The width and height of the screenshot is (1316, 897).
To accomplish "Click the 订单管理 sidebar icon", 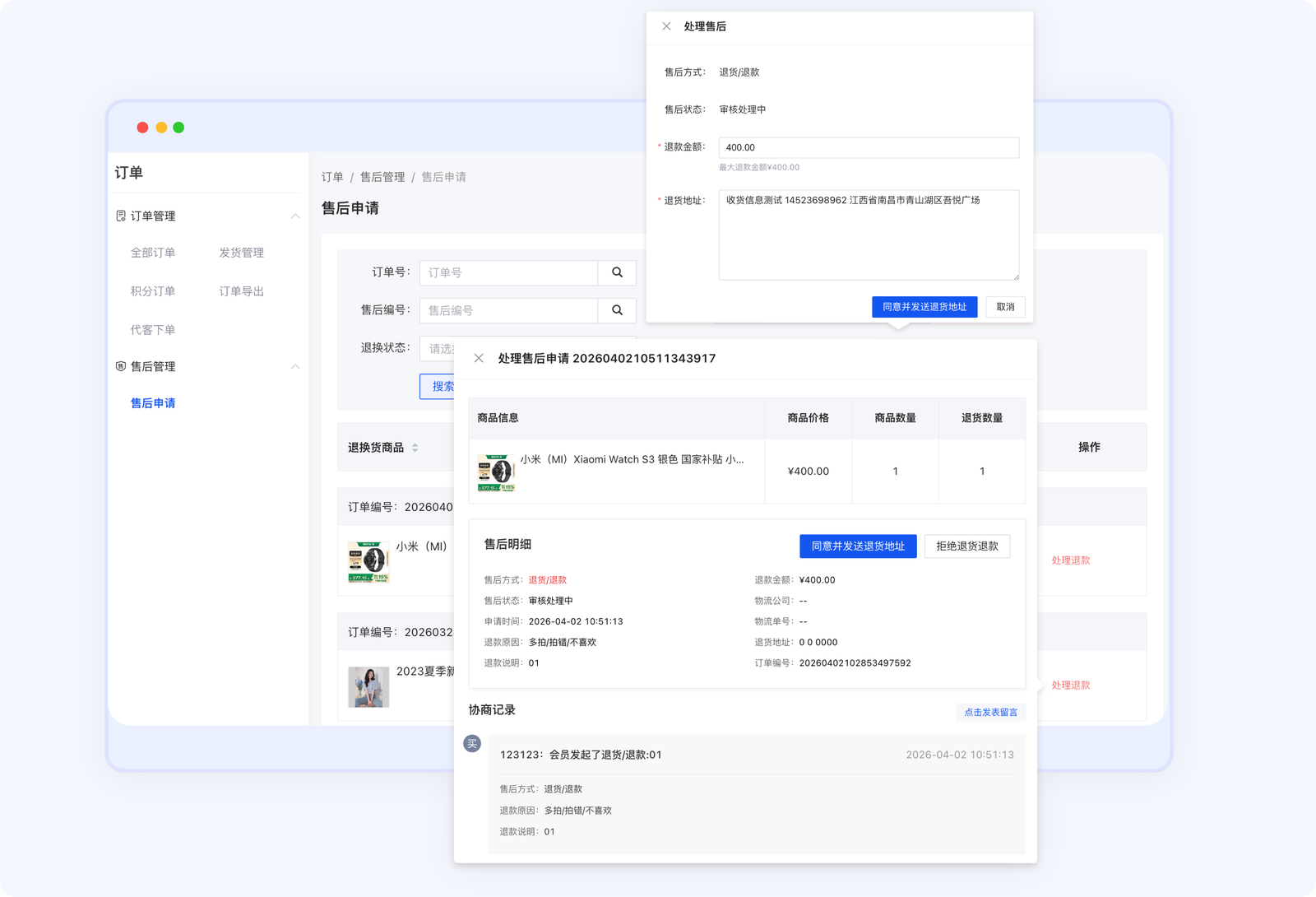I will click(120, 216).
